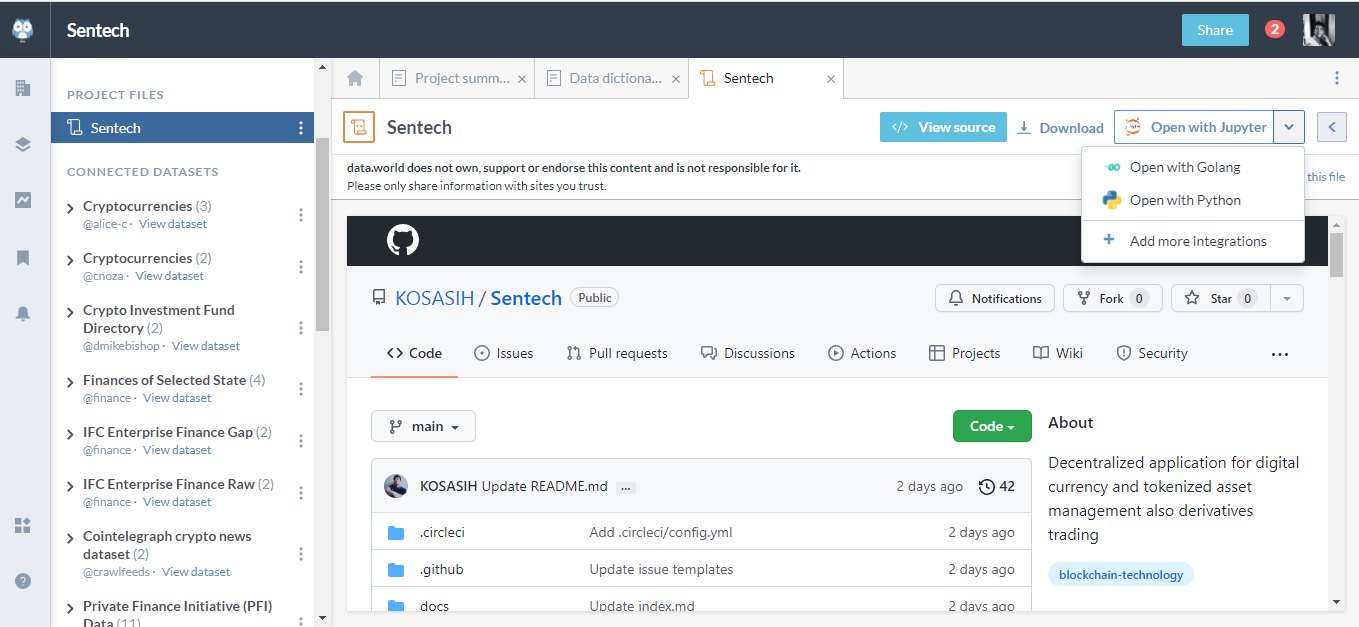Open the GitHub Actions tab
This screenshot has width=1359, height=627.
862,353
